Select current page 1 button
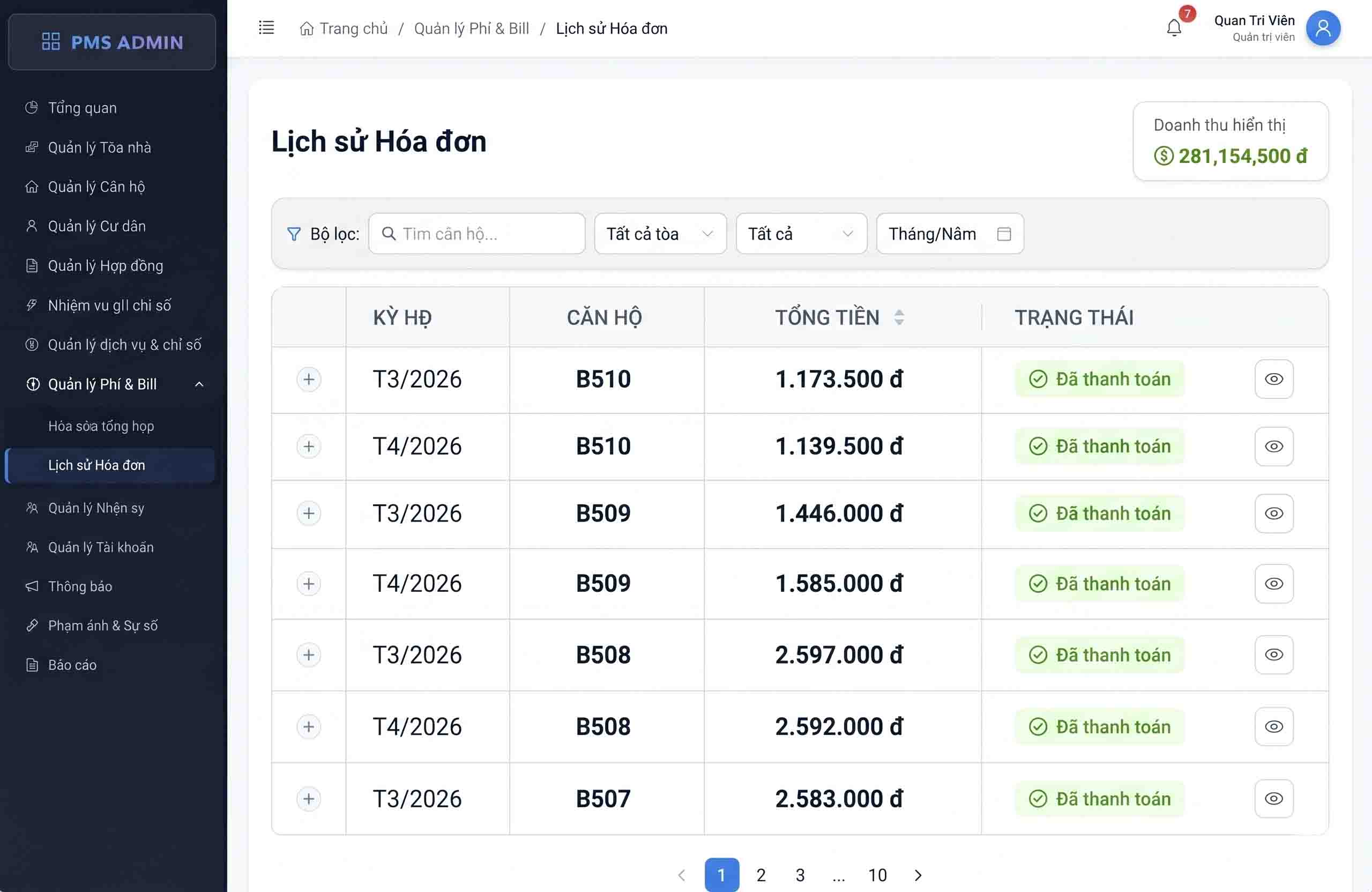This screenshot has width=1372, height=892. pos(722,875)
